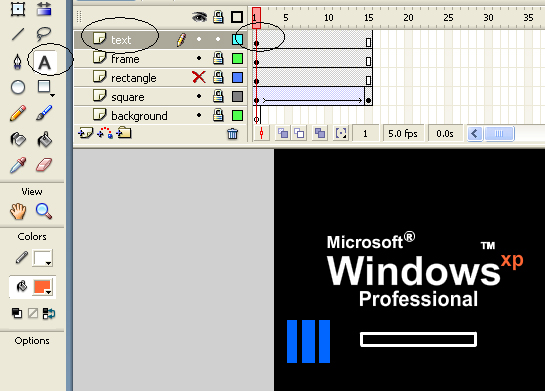Click the fill color bucket icon
The height and width of the screenshot is (391, 545).
click(x=22, y=286)
